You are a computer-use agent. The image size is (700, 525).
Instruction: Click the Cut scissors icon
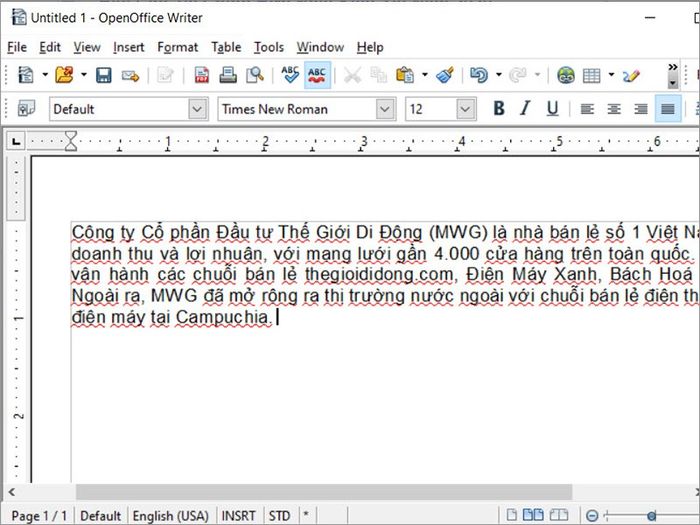click(352, 75)
